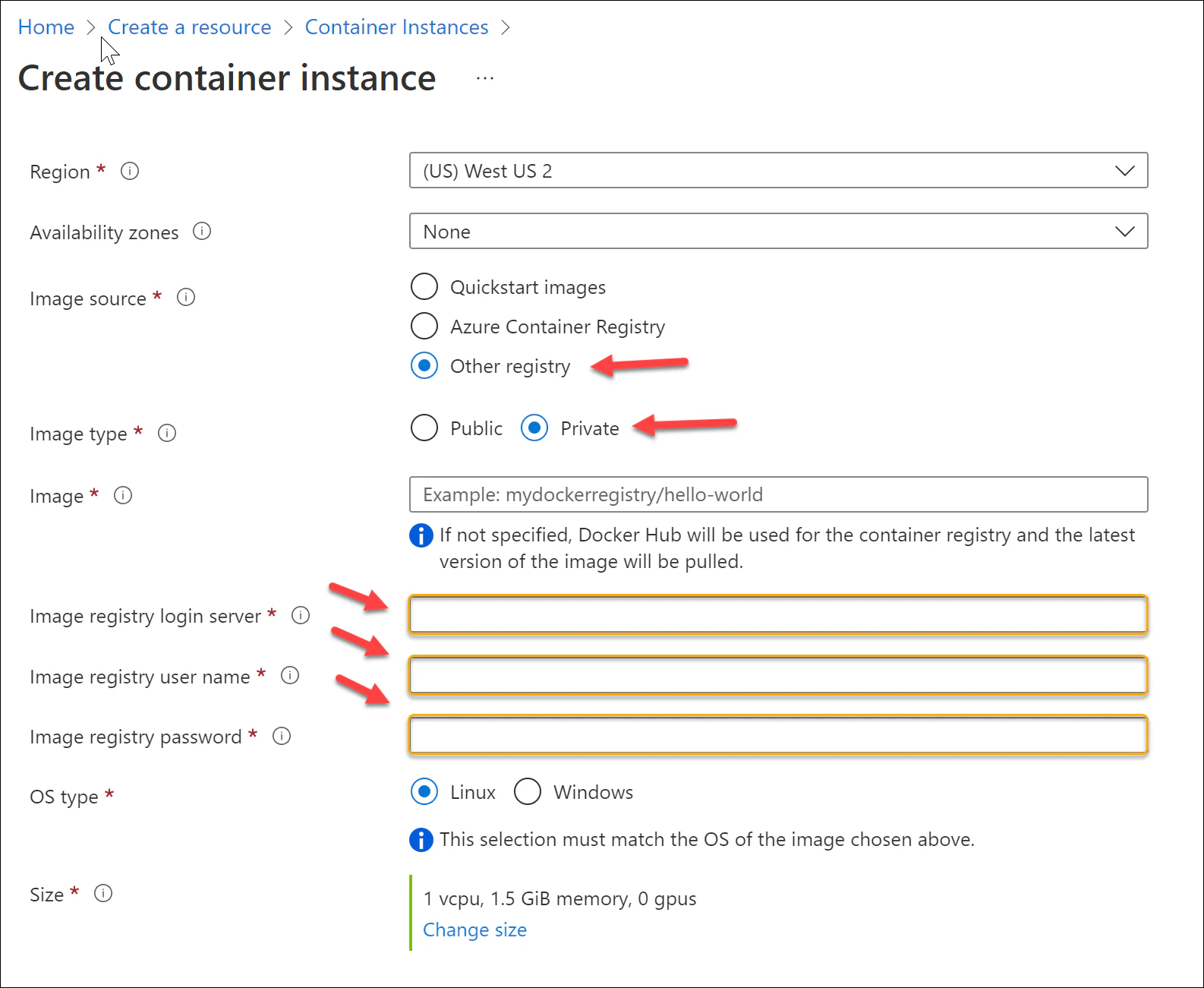Viewport: 1204px width, 988px height.
Task: Expand the Region dropdown
Action: click(x=778, y=171)
